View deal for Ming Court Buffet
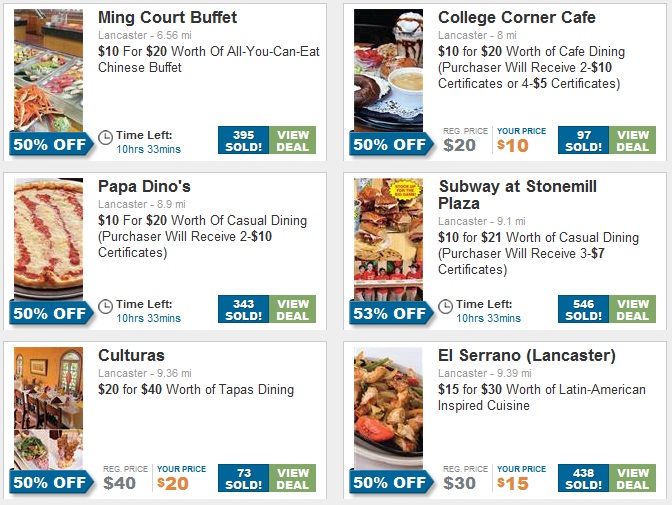The width and height of the screenshot is (672, 505). click(x=293, y=141)
